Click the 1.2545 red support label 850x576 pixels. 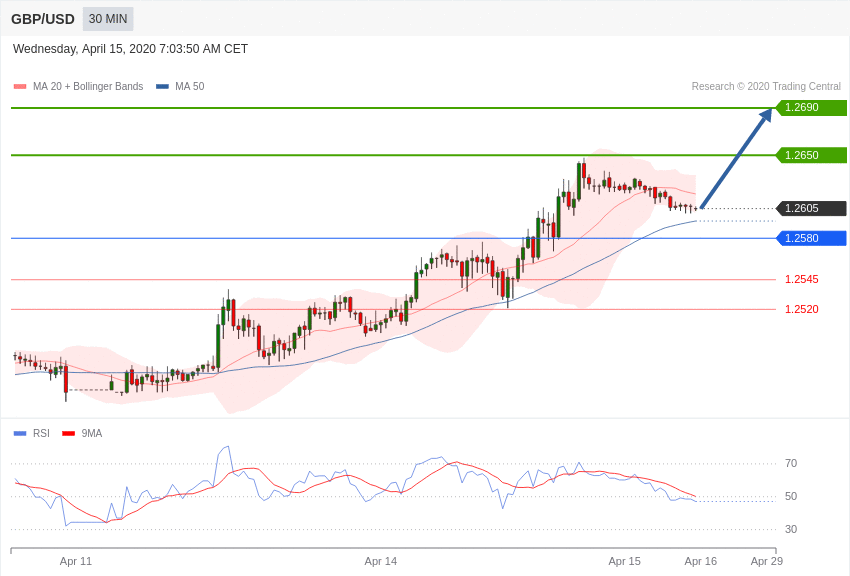(802, 279)
